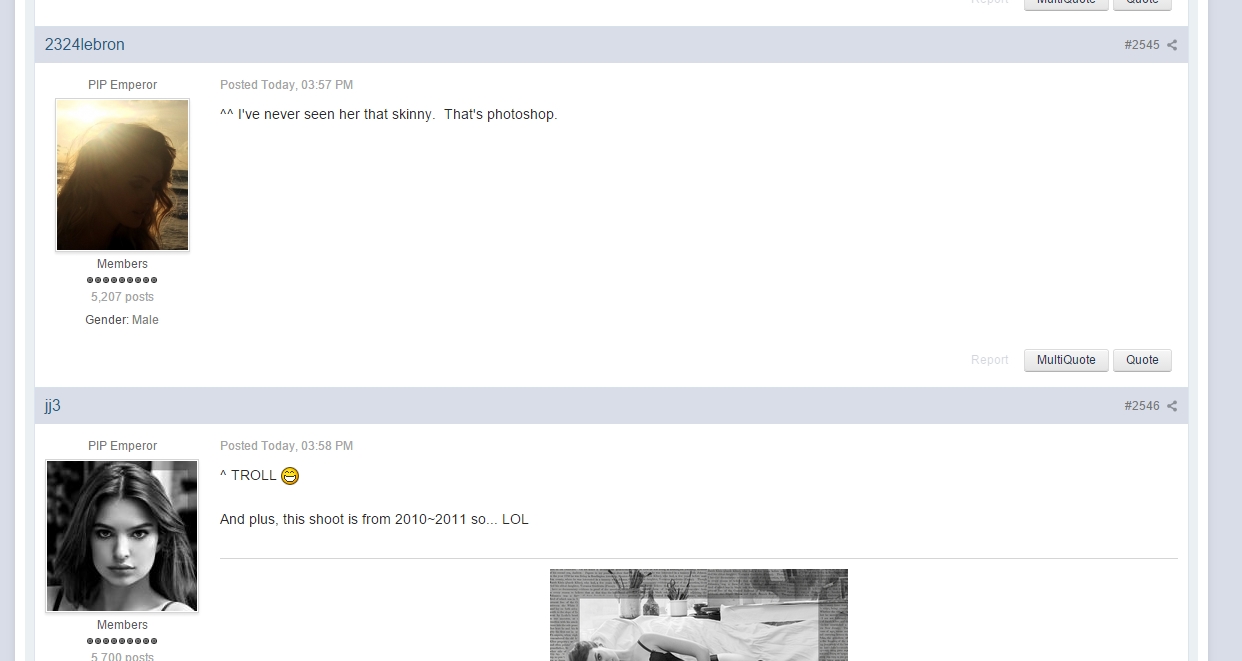Click the grinning smiley emoticon

pos(290,476)
